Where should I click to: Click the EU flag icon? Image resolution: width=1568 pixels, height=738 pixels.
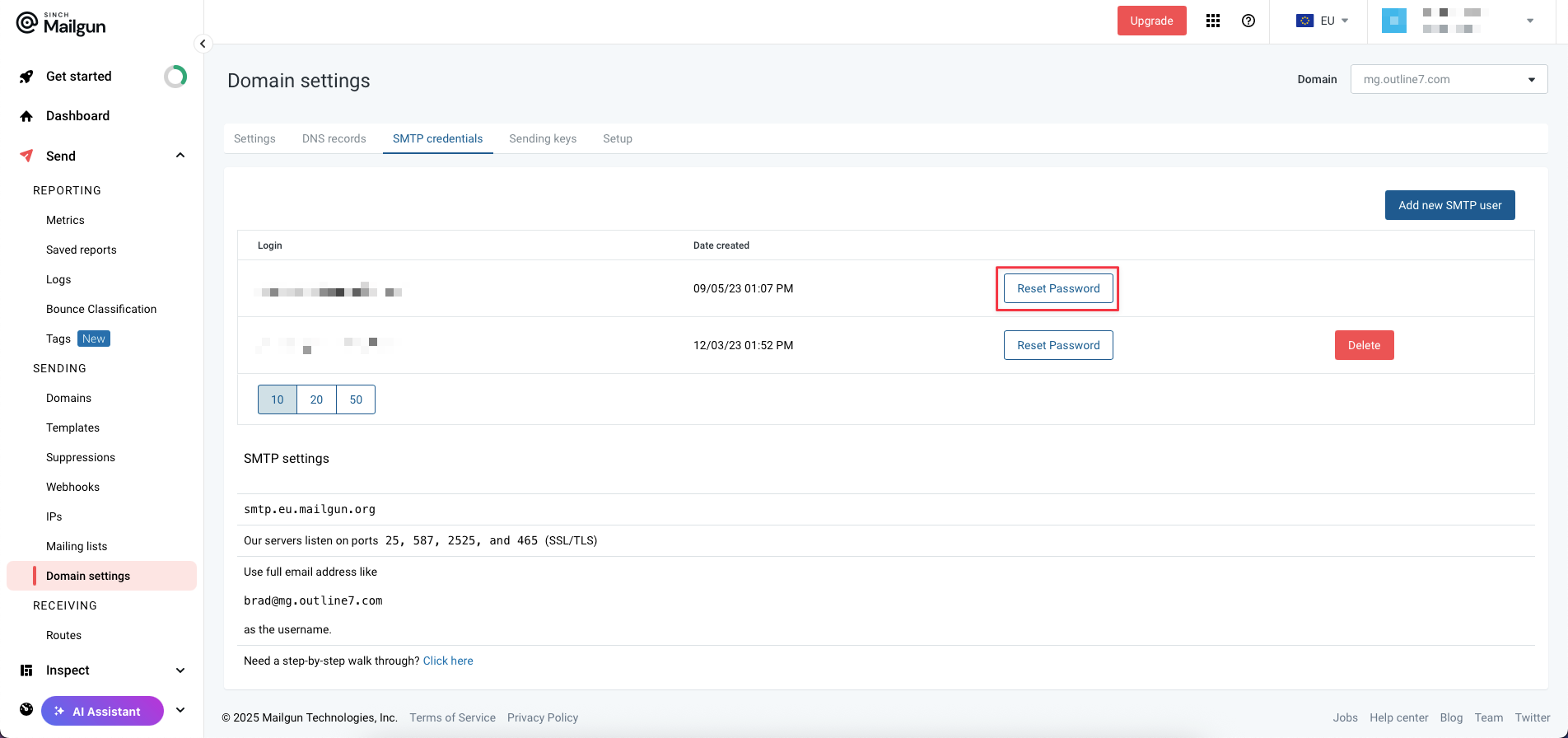[x=1304, y=21]
